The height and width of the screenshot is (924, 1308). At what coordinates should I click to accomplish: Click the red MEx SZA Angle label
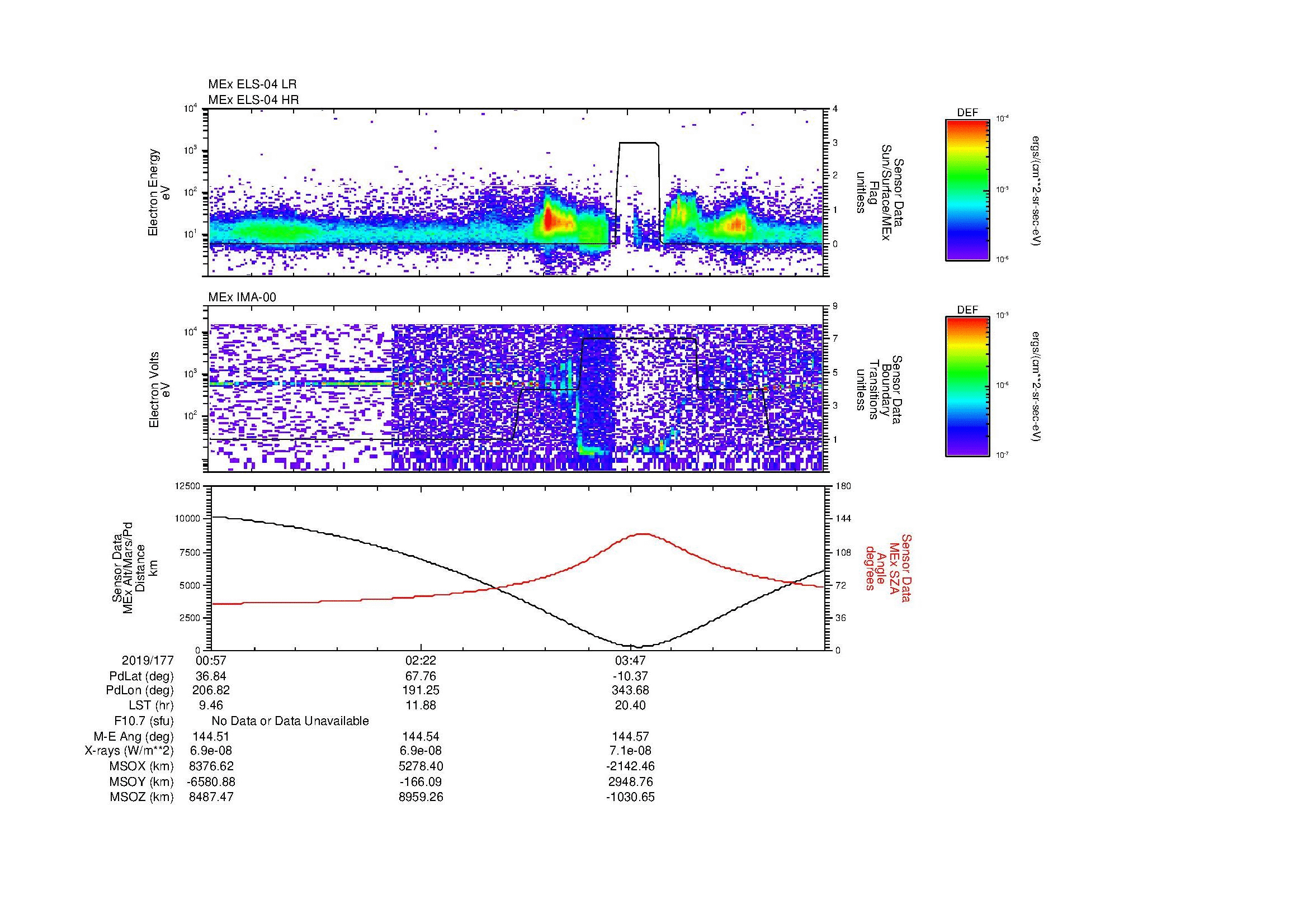coord(889,567)
